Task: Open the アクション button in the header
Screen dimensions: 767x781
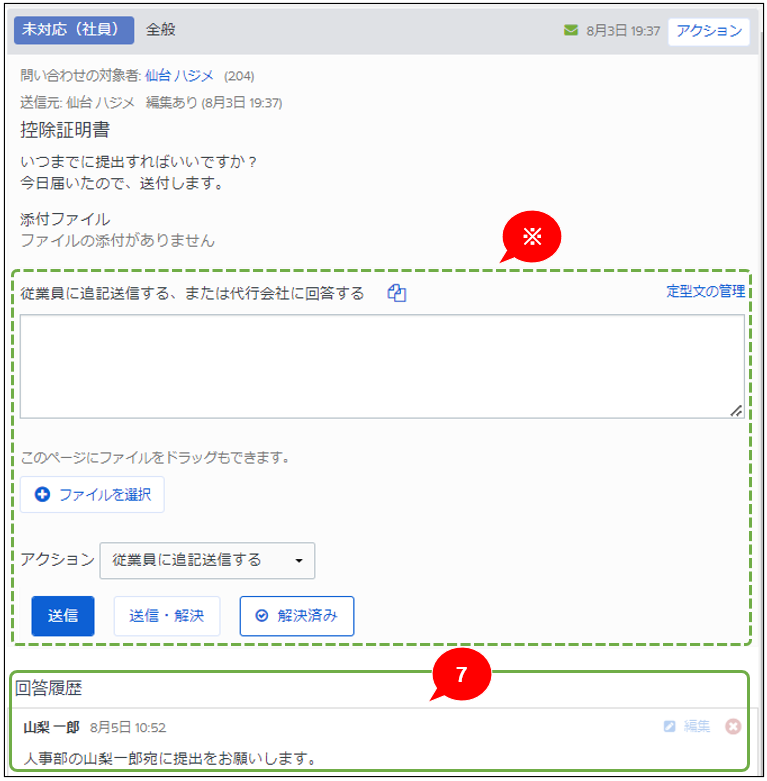Action: (x=709, y=31)
